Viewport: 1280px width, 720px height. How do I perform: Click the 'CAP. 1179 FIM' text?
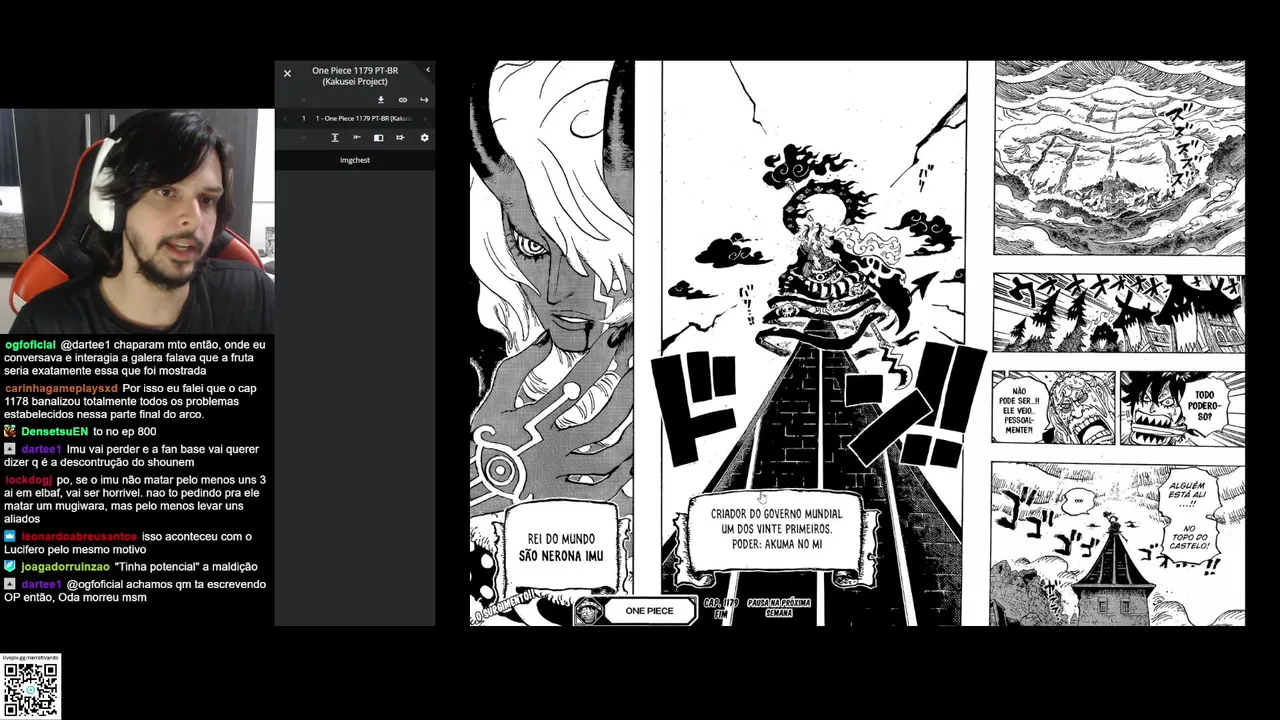(x=721, y=608)
